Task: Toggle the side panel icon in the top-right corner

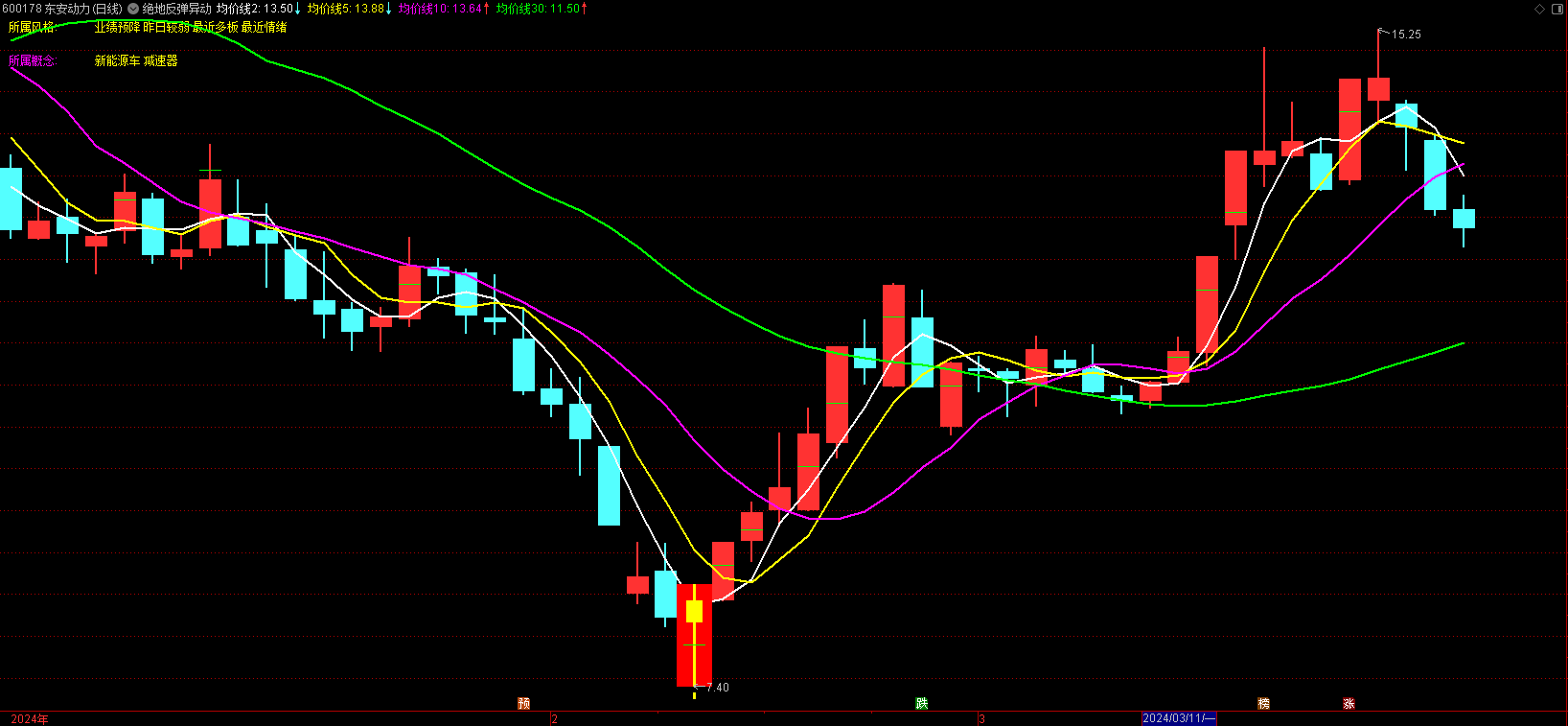Action: coord(1556,9)
